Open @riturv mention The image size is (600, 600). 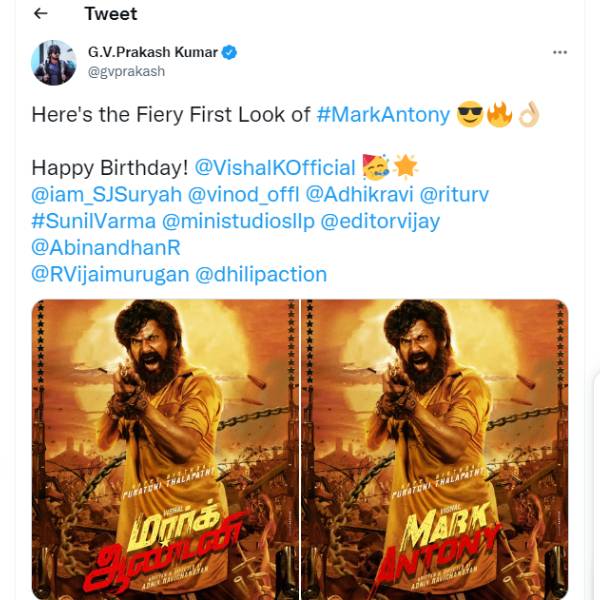click(x=454, y=194)
